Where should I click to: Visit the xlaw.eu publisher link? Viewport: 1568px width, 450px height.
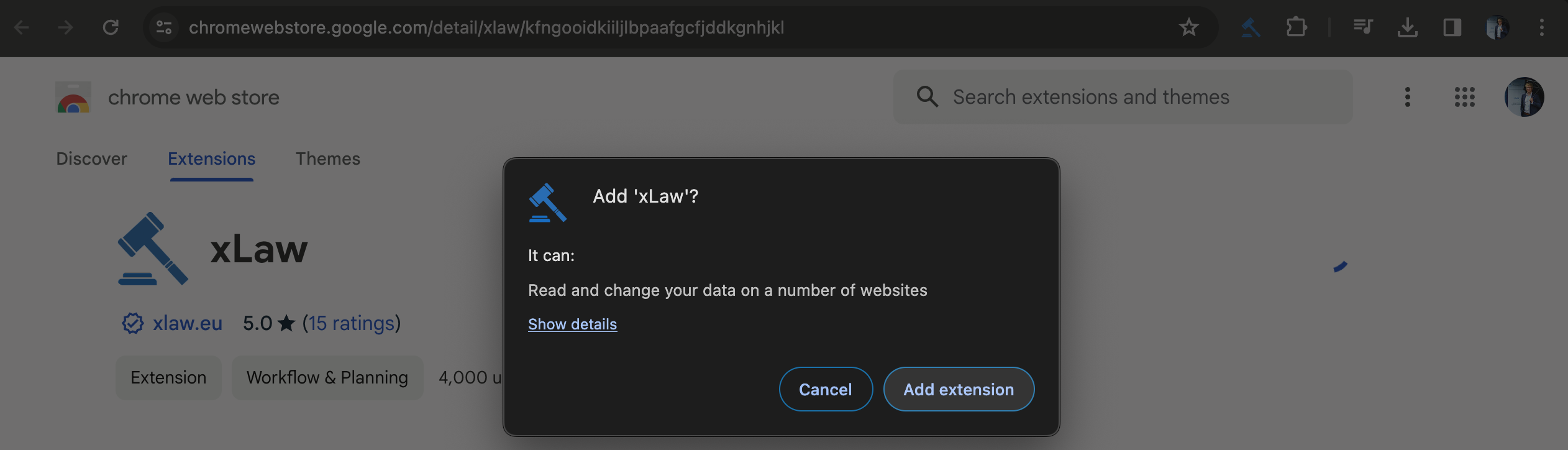[x=188, y=323]
